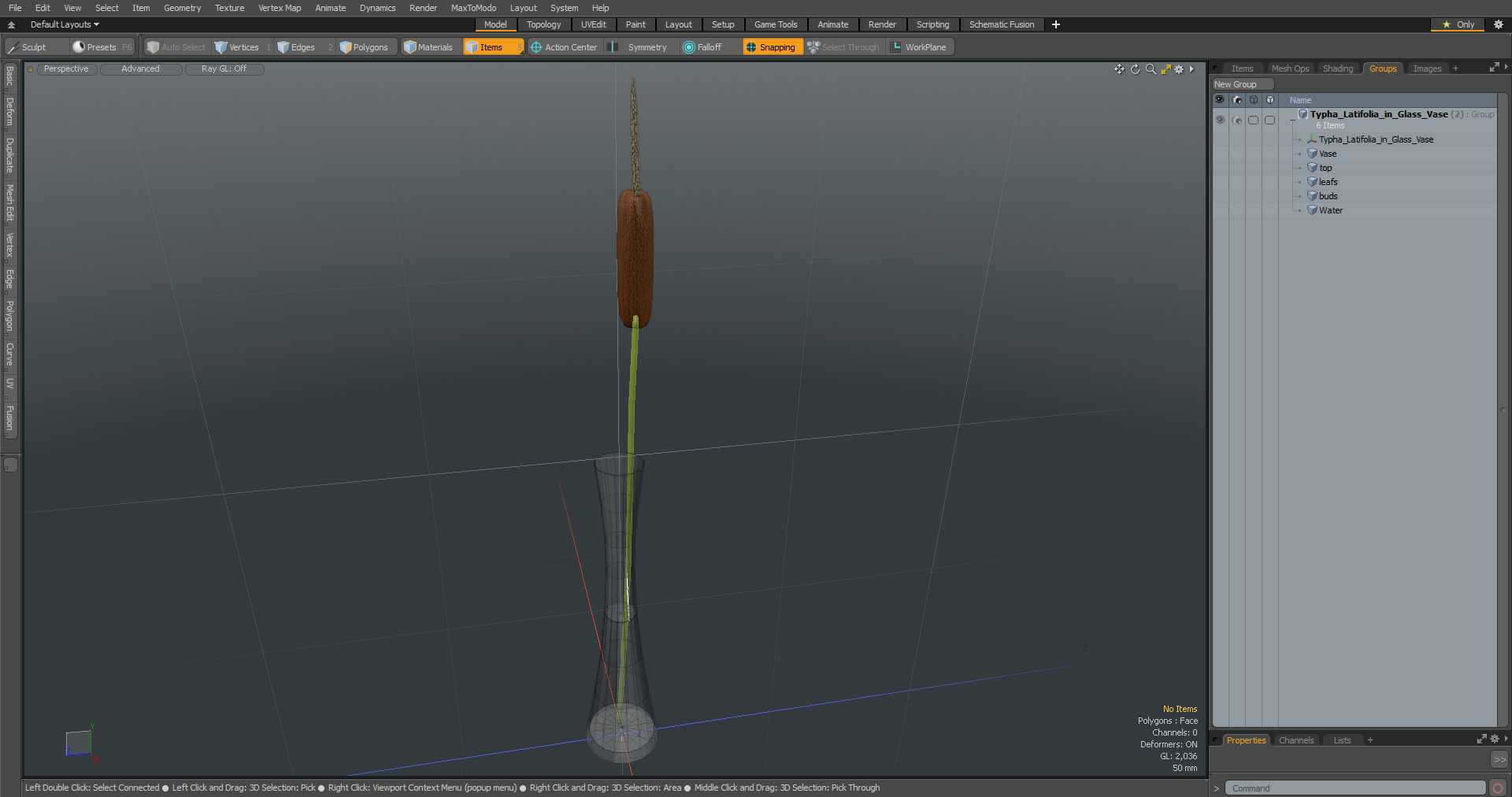Click the Command input field
This screenshot has height=797, width=1512.
click(1355, 788)
